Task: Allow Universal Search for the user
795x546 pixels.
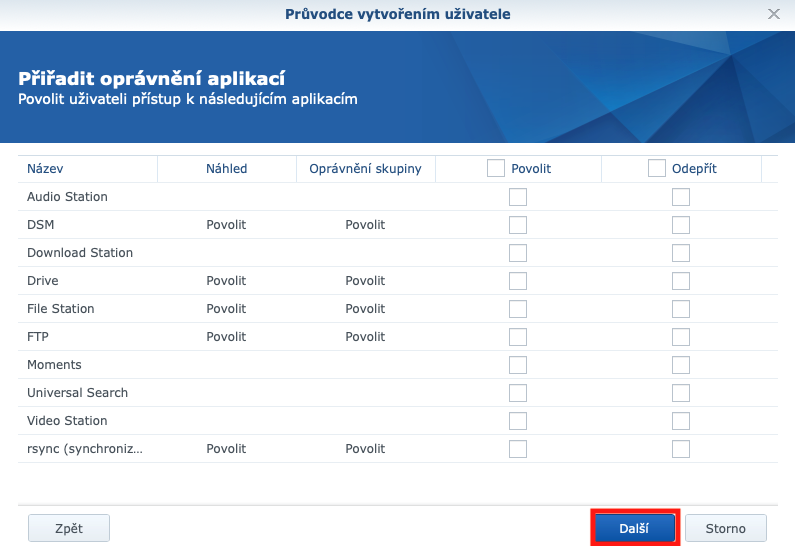Action: pos(518,393)
